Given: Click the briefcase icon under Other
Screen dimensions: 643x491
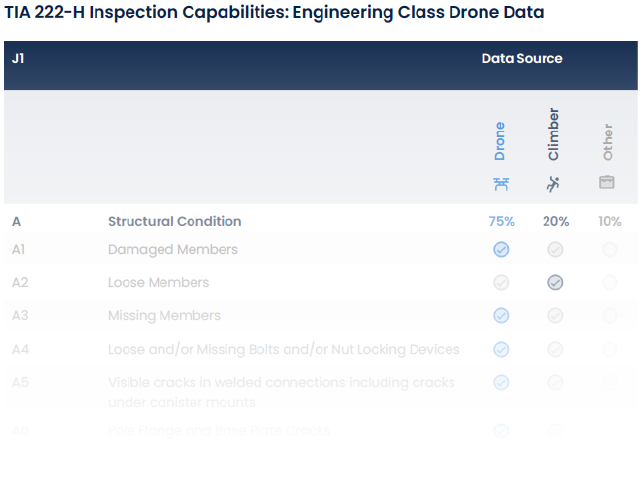Looking at the screenshot, I should [607, 182].
